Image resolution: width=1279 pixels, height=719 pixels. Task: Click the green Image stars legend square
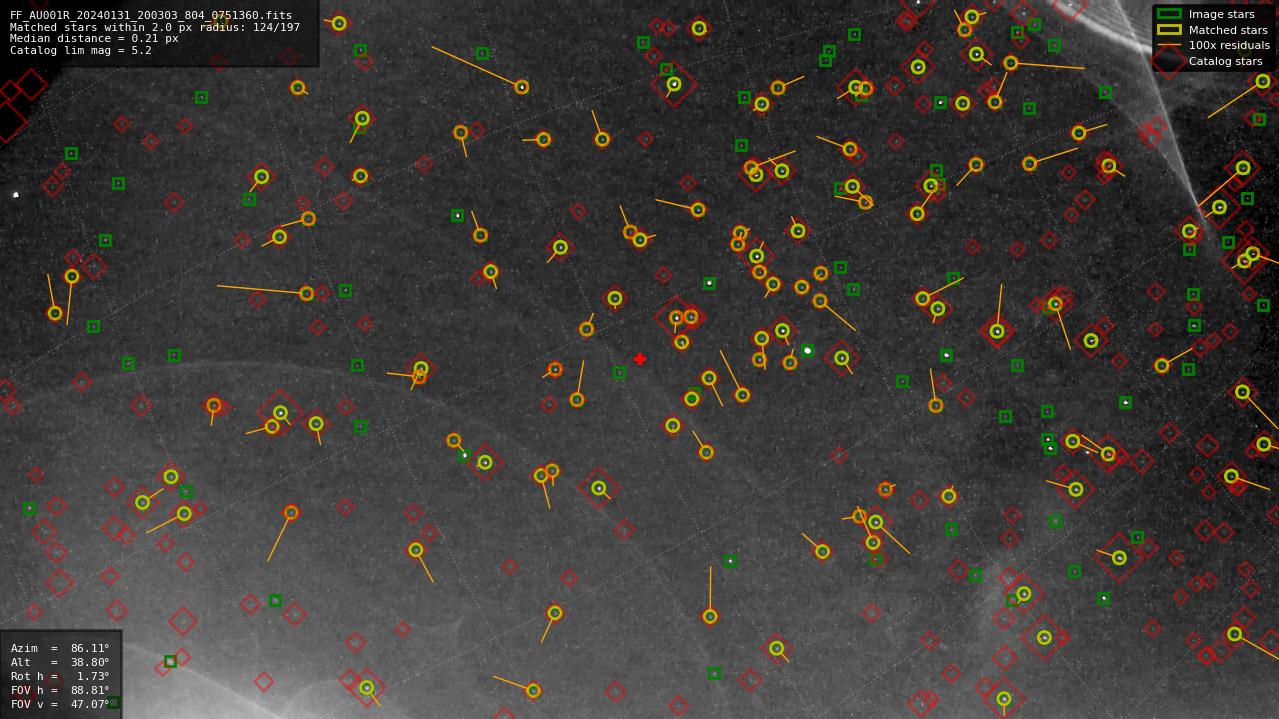point(1169,14)
